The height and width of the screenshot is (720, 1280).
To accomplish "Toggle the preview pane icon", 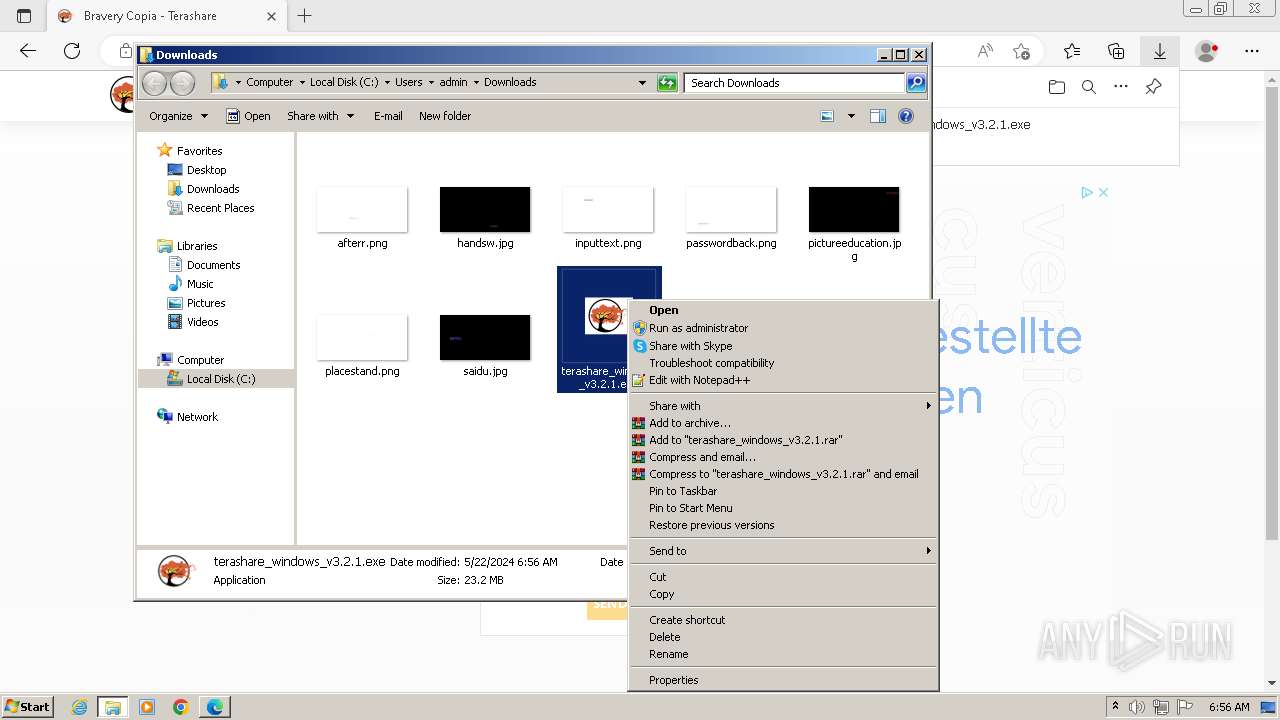I will (878, 116).
